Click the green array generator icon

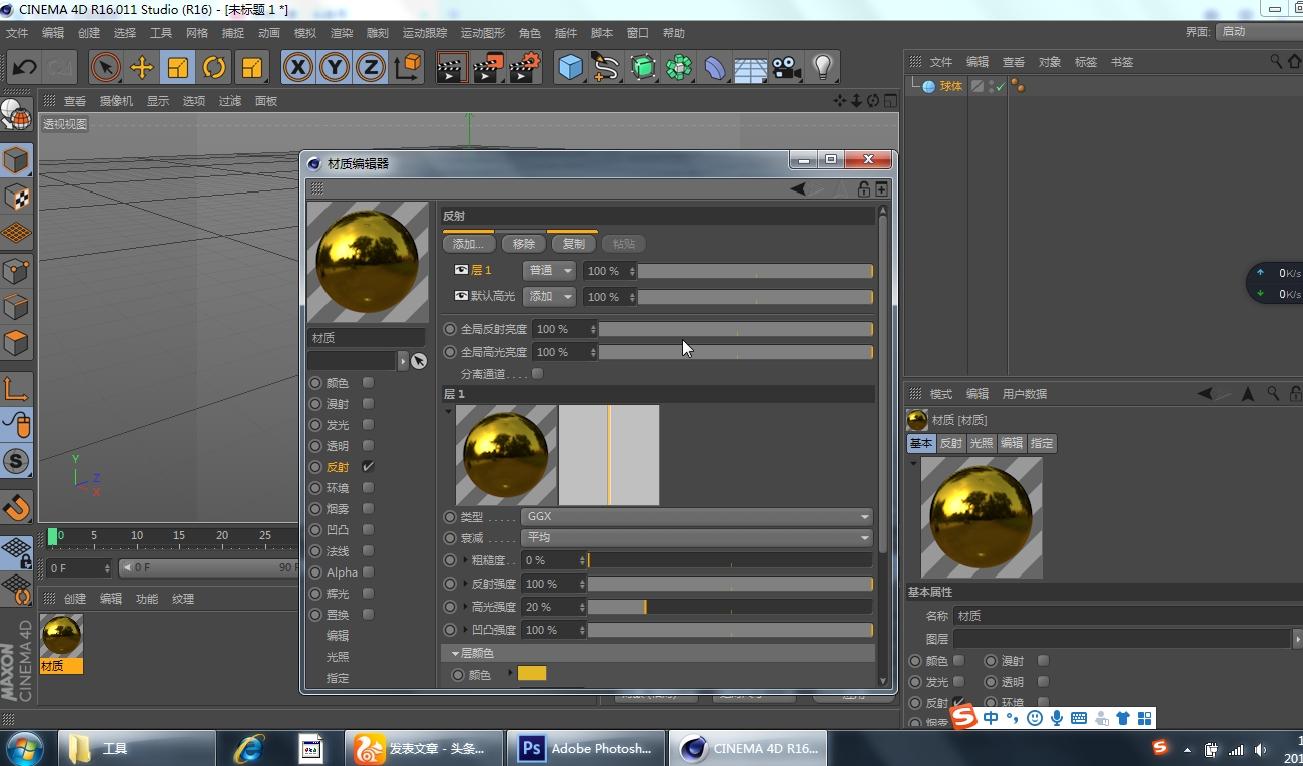(643, 68)
